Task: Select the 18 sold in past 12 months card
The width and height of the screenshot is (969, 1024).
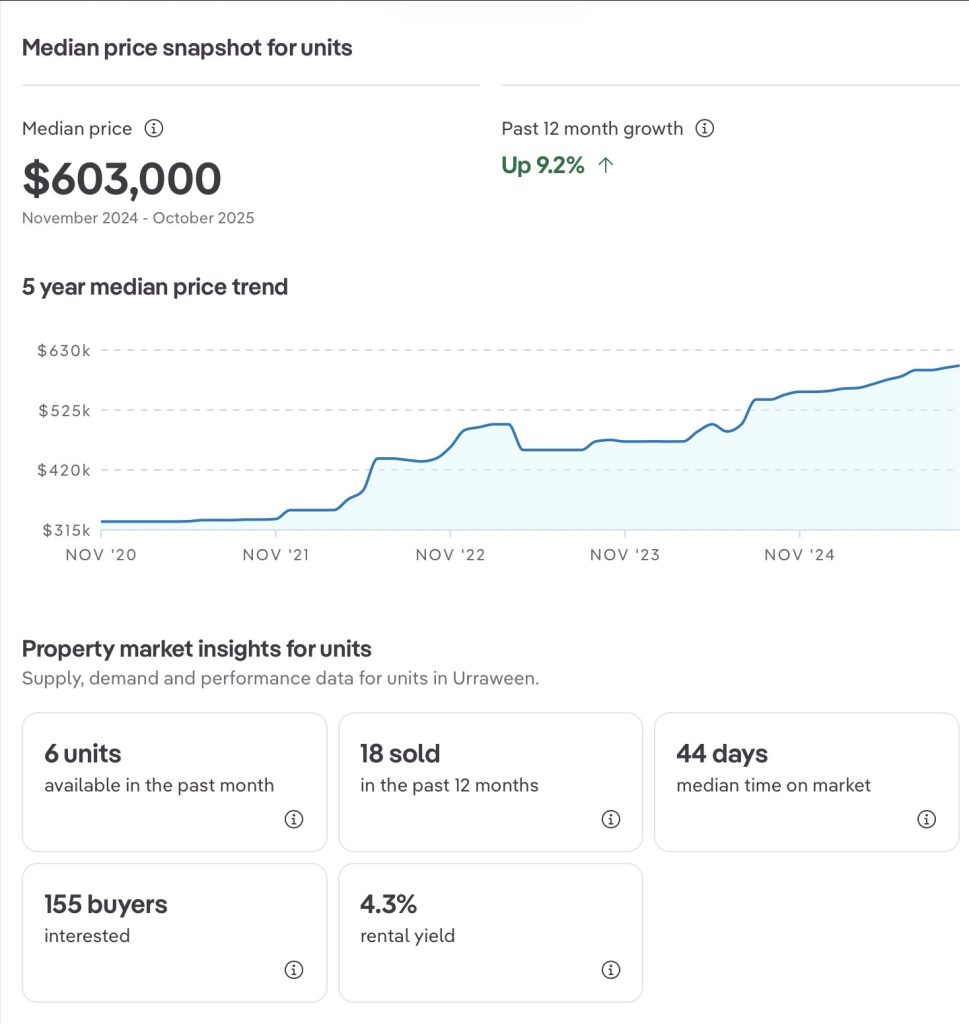Action: (x=490, y=782)
